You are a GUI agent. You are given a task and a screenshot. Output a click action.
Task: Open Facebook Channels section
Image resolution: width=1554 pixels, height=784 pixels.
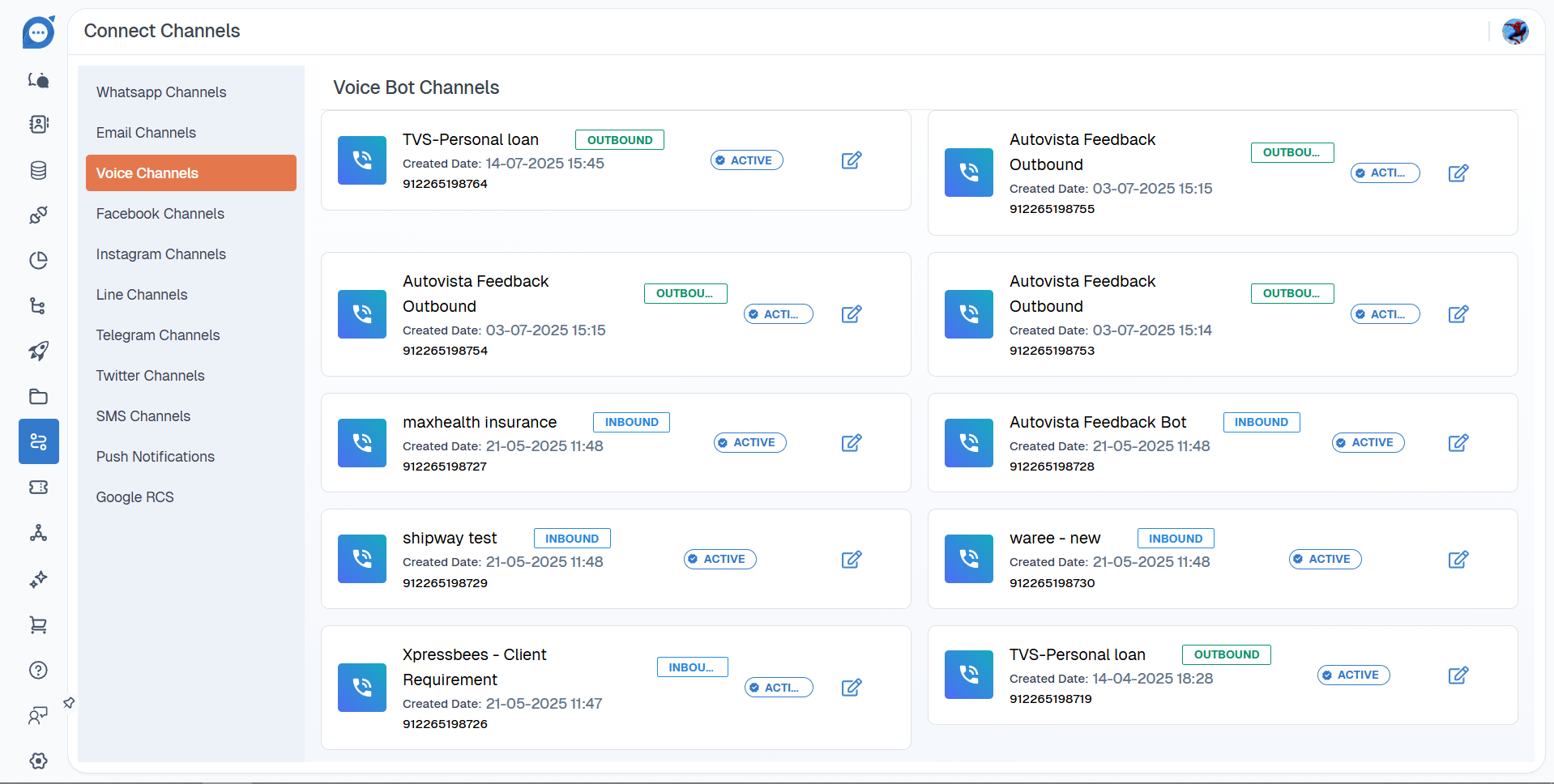(160, 214)
